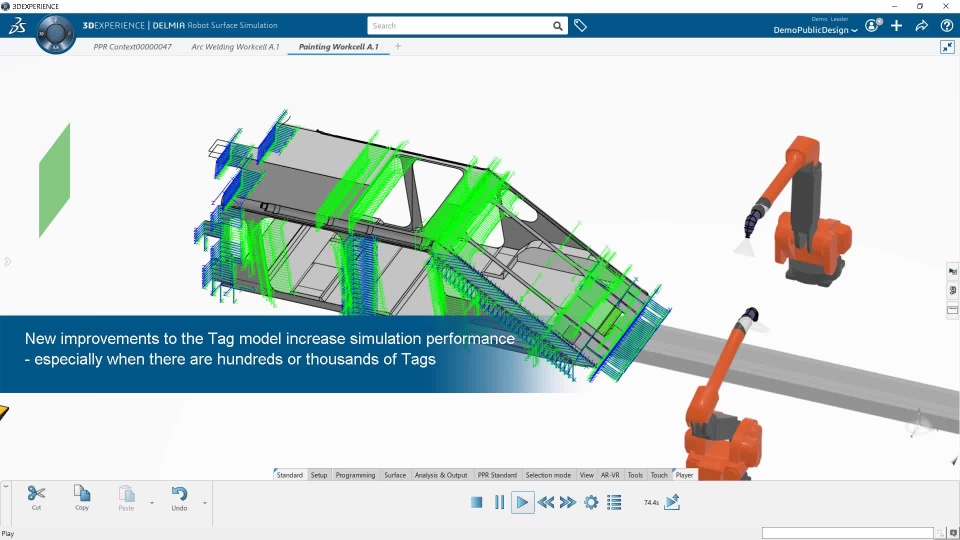Click the Cut scissors tool
The image size is (960, 540).
coord(36,497)
